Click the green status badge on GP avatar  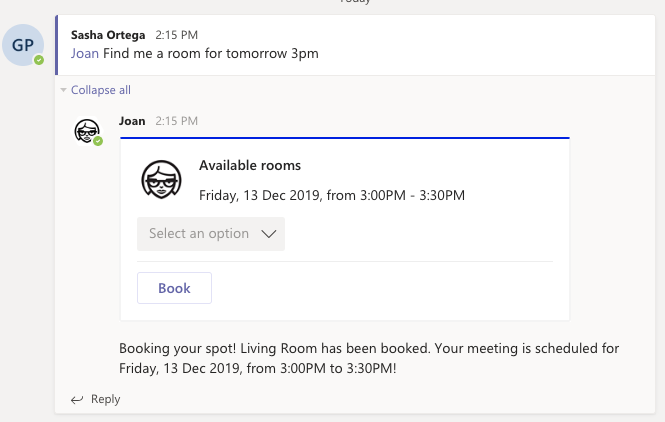(39, 60)
